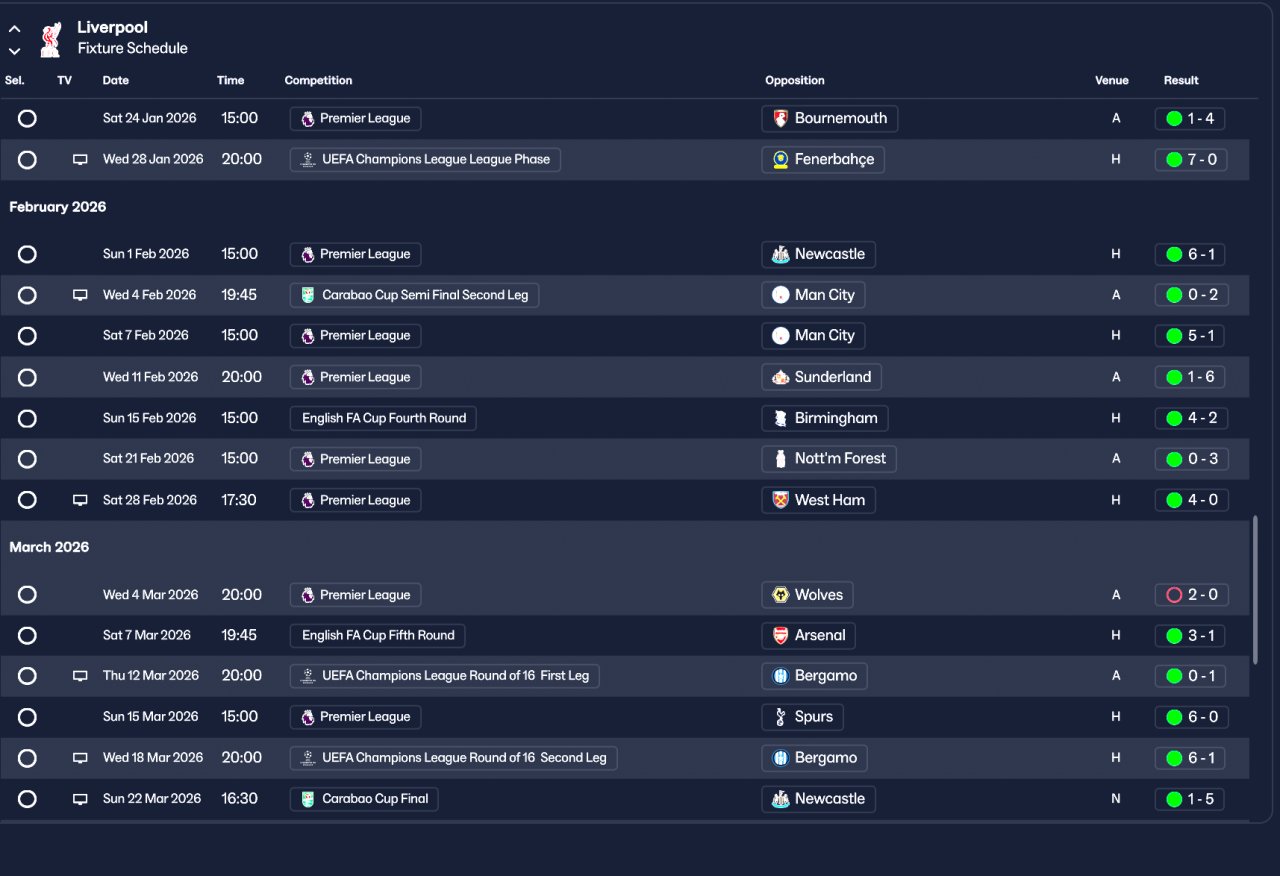The height and width of the screenshot is (876, 1280).
Task: Click the TV icon for Fenerbahçe match
Action: point(80,160)
